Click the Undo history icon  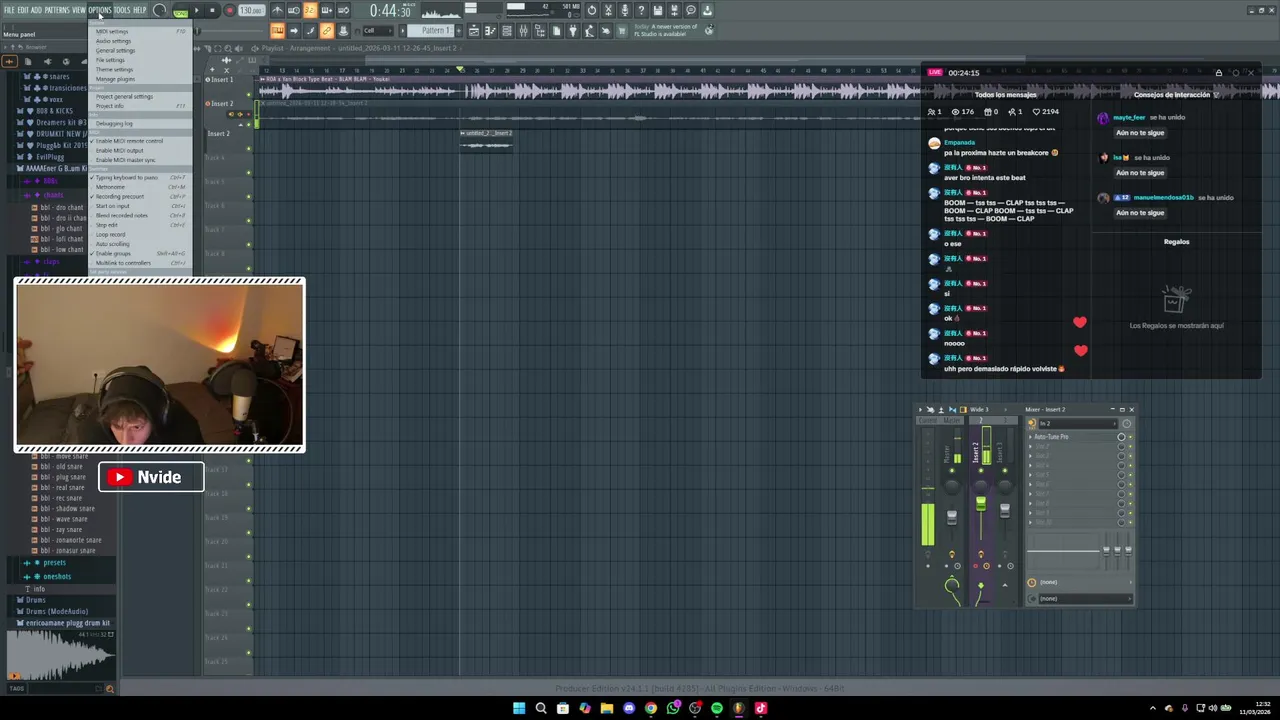(592, 10)
